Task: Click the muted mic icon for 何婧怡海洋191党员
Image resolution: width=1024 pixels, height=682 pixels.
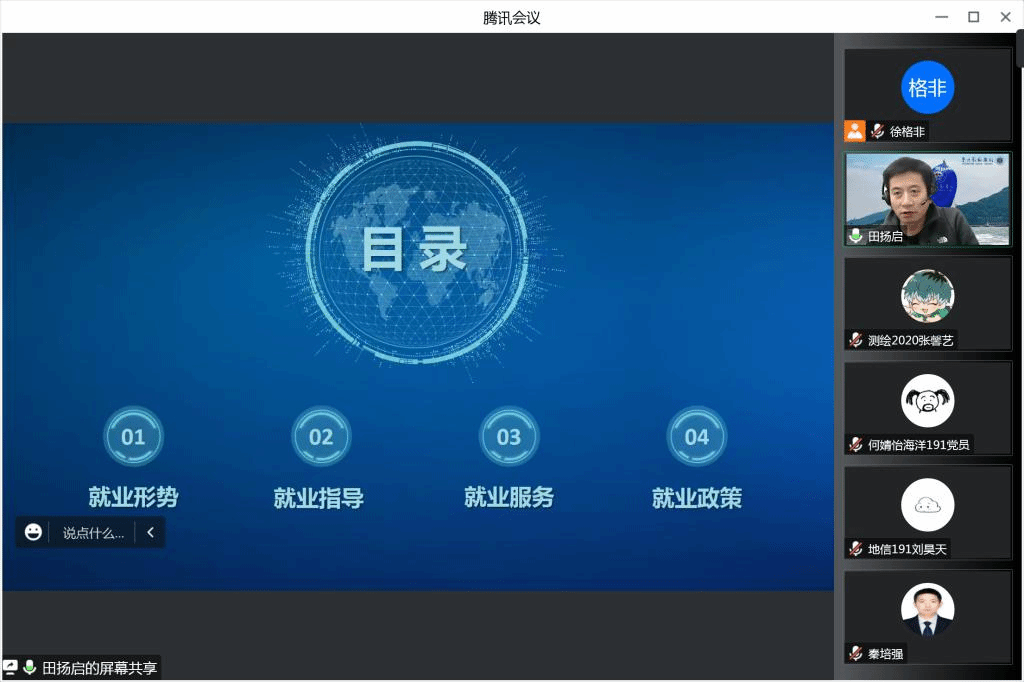Action: point(856,444)
